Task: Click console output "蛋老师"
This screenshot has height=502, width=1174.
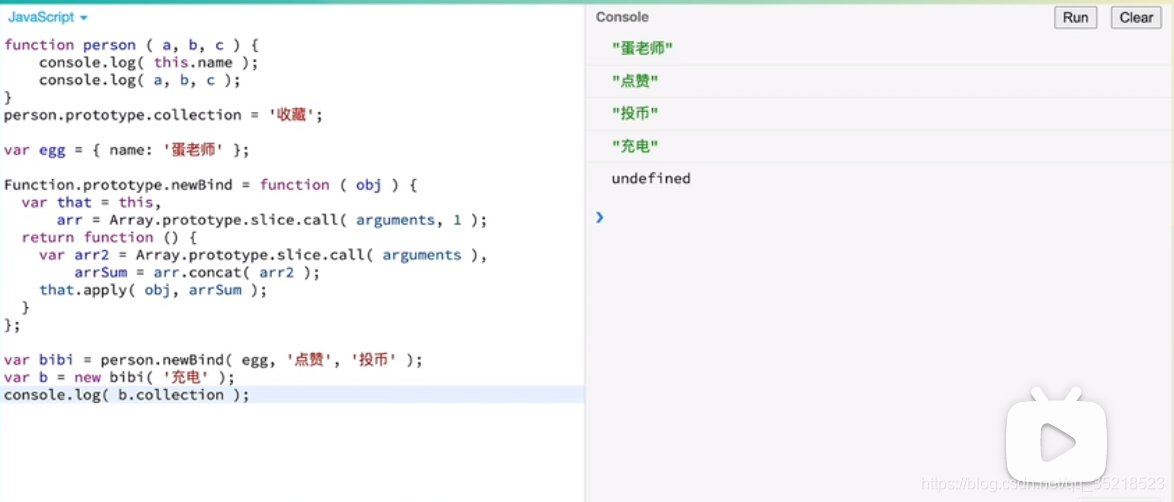Action: coord(642,49)
